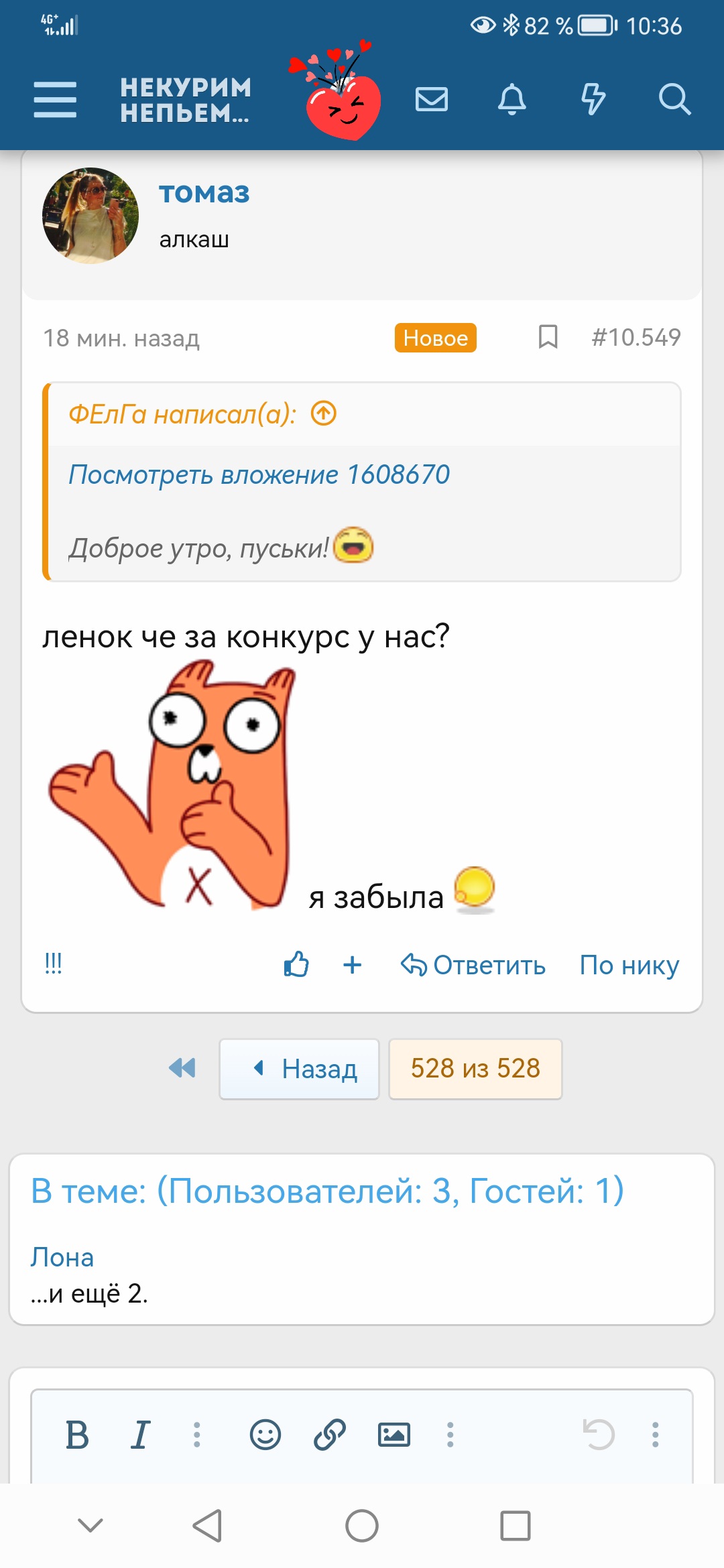724x1568 pixels.
Task: Toggle bold text in editor
Action: point(77,1435)
